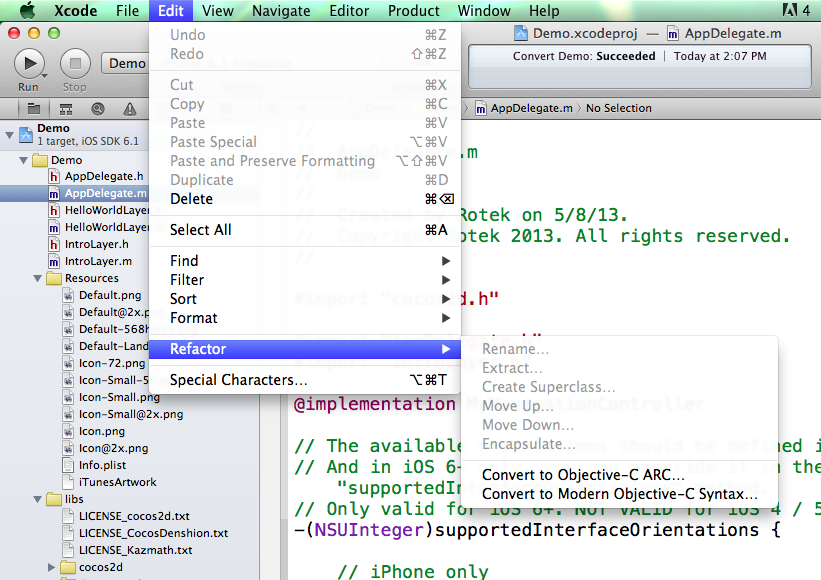Show the Project navigator folder icon
Viewport: 821px width, 580px height.
pos(34,108)
